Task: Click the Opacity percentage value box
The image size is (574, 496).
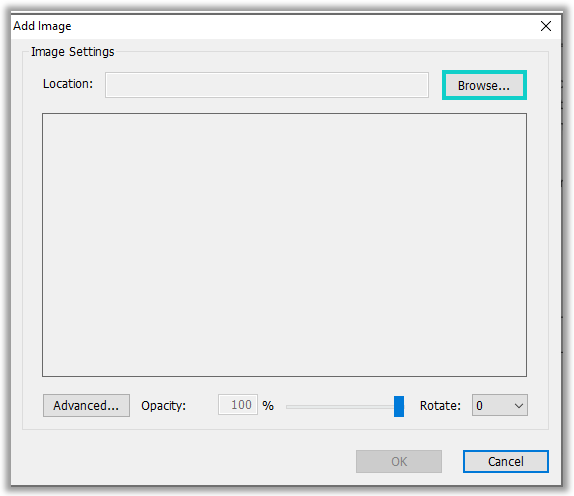Action: (x=238, y=405)
